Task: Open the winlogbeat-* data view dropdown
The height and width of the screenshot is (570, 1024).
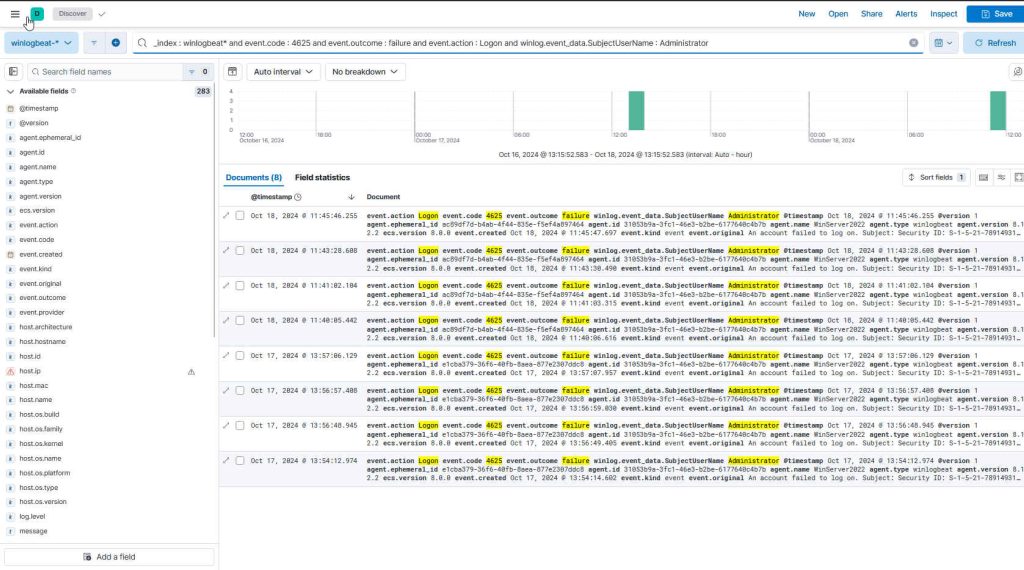Action: coord(41,43)
